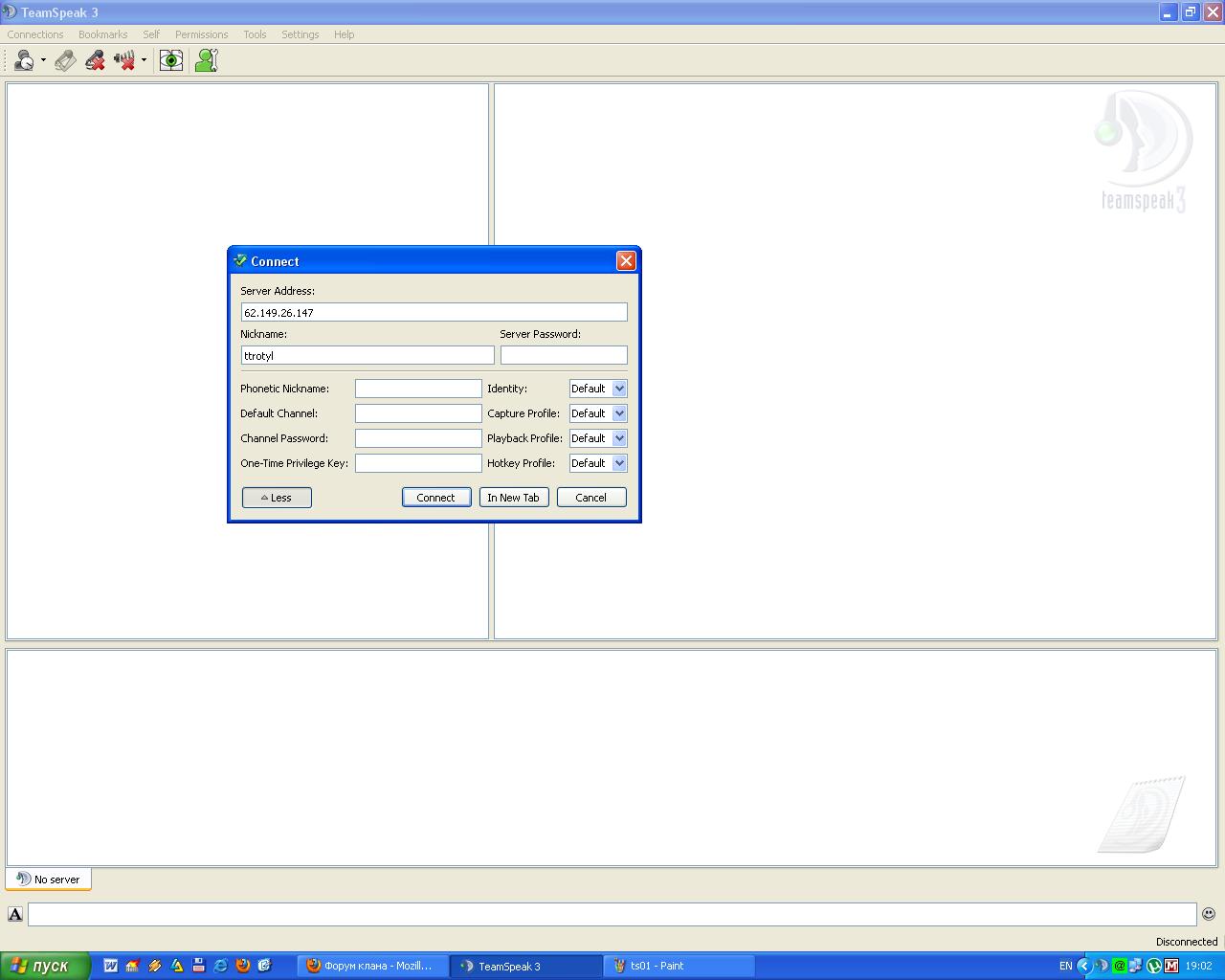1225x980 pixels.
Task: Switch to TeamSpeak 3 taskbar button
Action: click(x=526, y=966)
